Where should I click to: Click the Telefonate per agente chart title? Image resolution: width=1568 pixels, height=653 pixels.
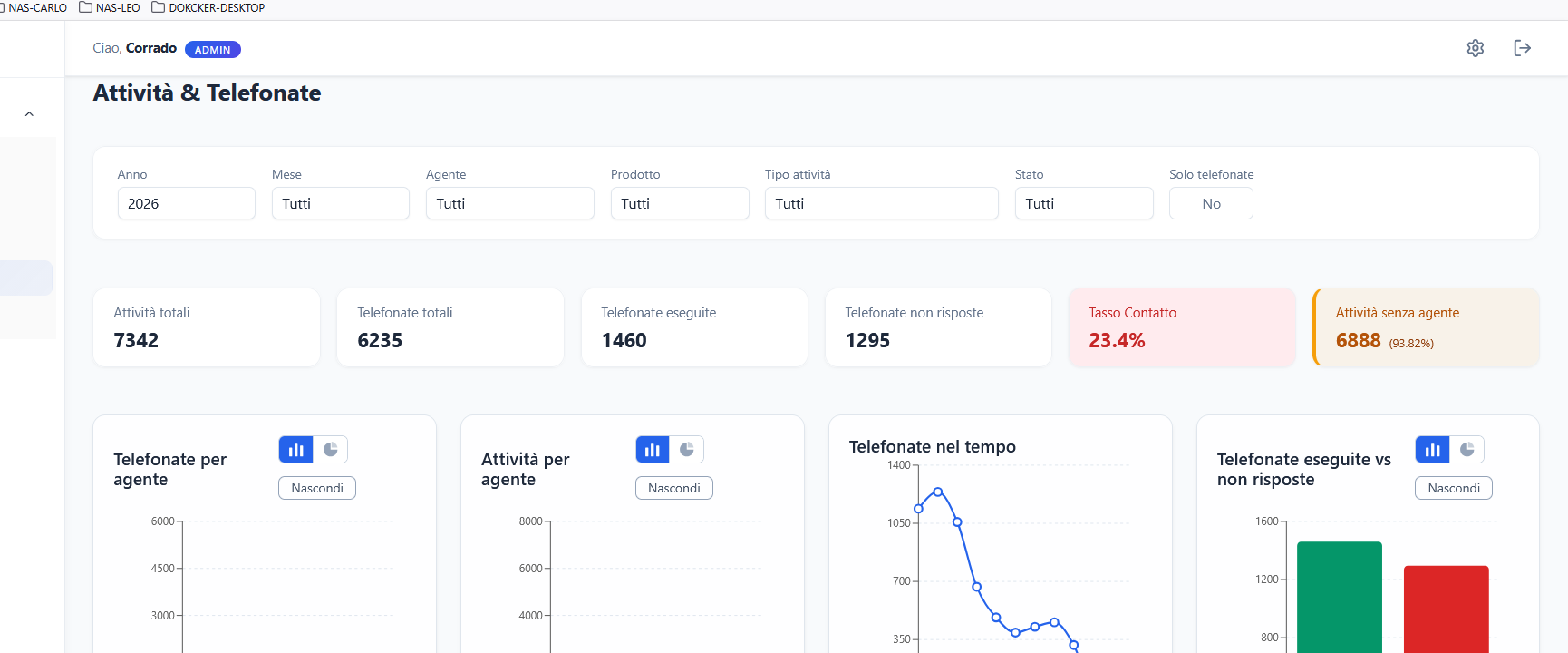[170, 470]
